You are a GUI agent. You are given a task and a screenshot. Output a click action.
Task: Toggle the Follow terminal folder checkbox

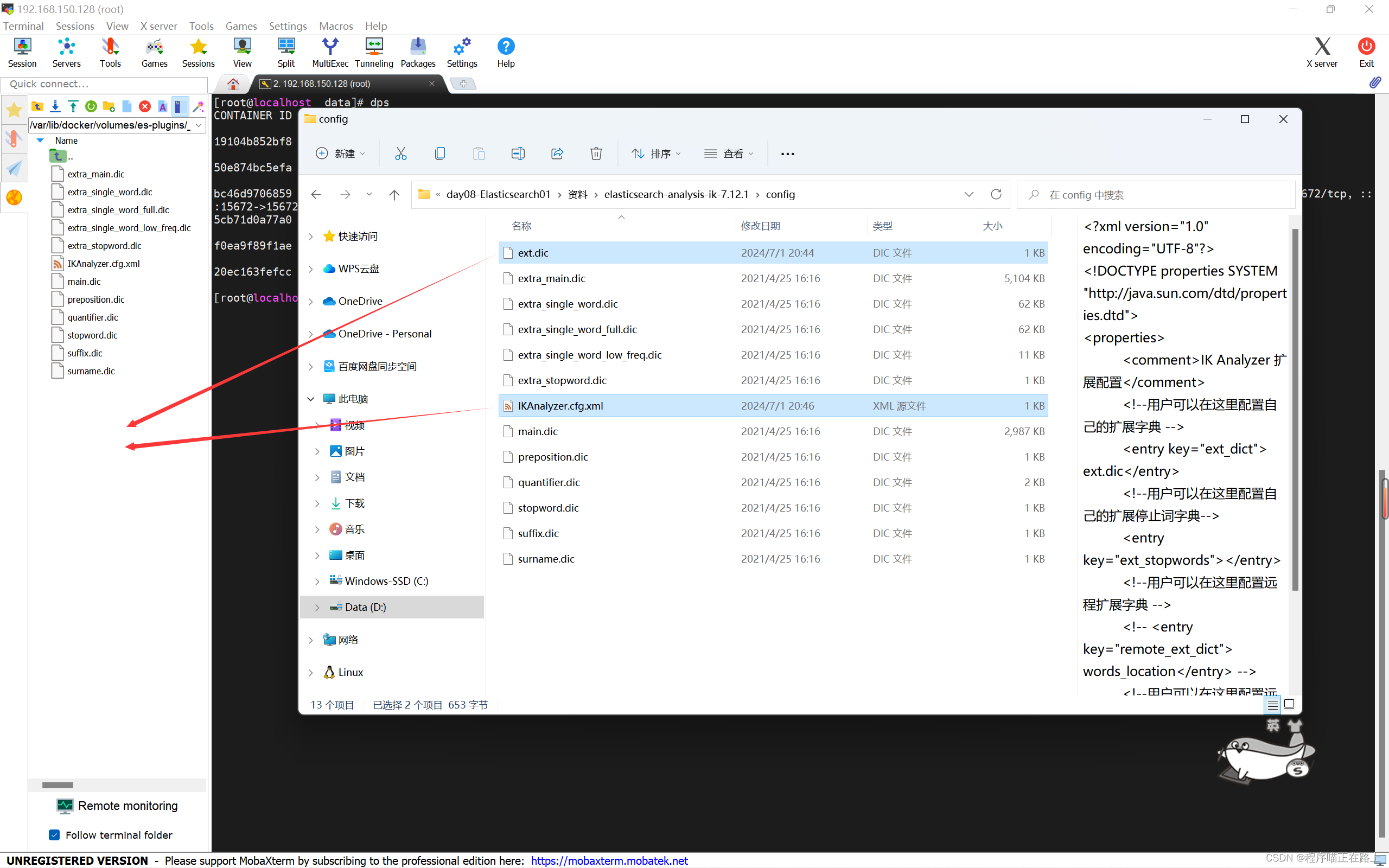(x=54, y=835)
